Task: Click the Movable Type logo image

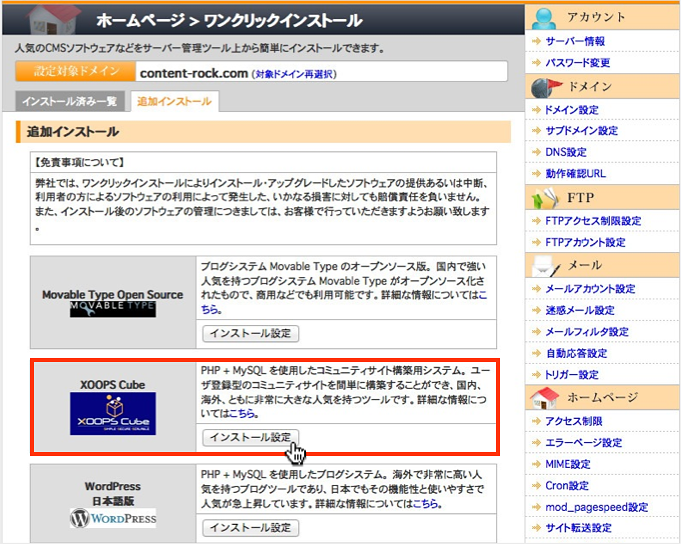Action: point(113,309)
